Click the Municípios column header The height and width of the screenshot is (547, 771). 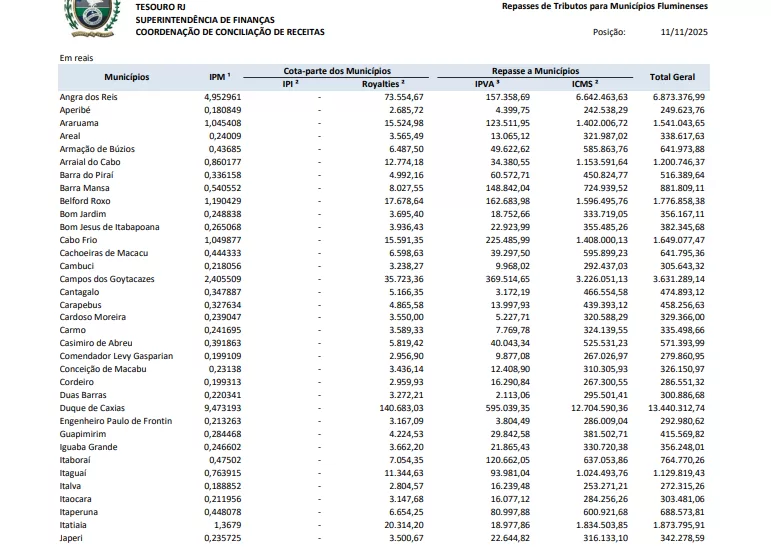pos(126,77)
